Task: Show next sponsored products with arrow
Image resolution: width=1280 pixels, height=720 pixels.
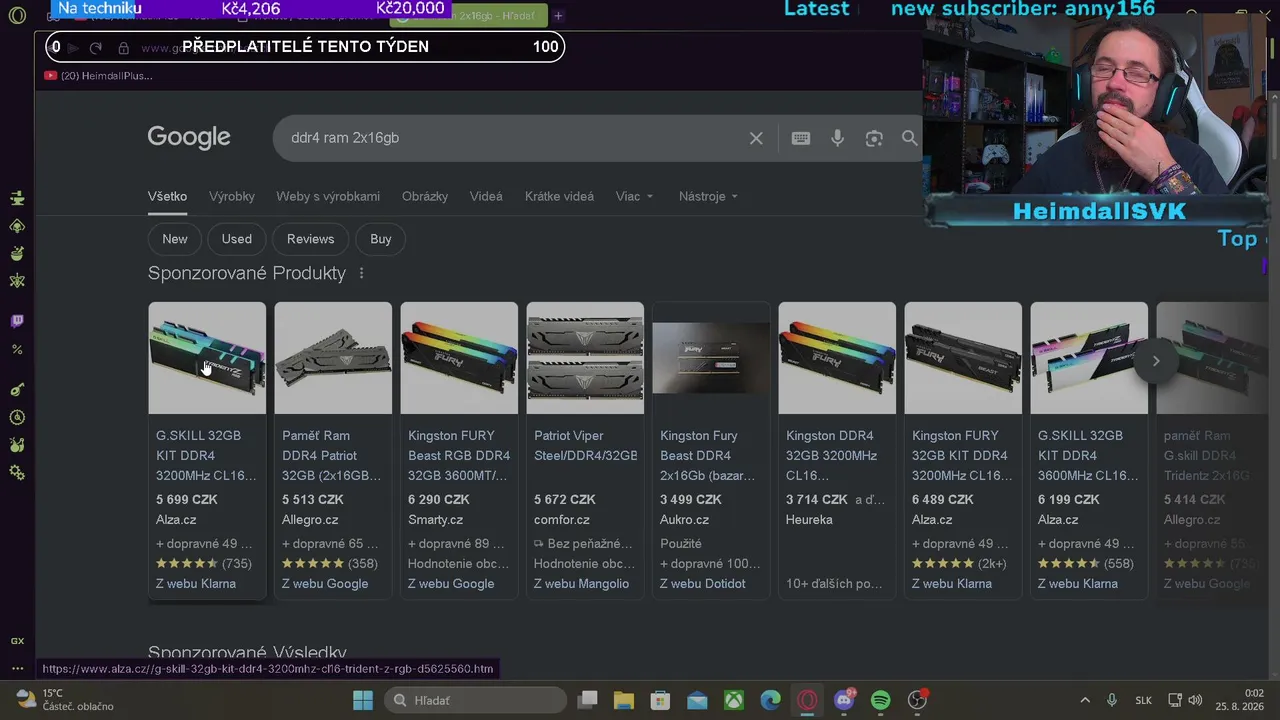Action: click(x=1155, y=361)
